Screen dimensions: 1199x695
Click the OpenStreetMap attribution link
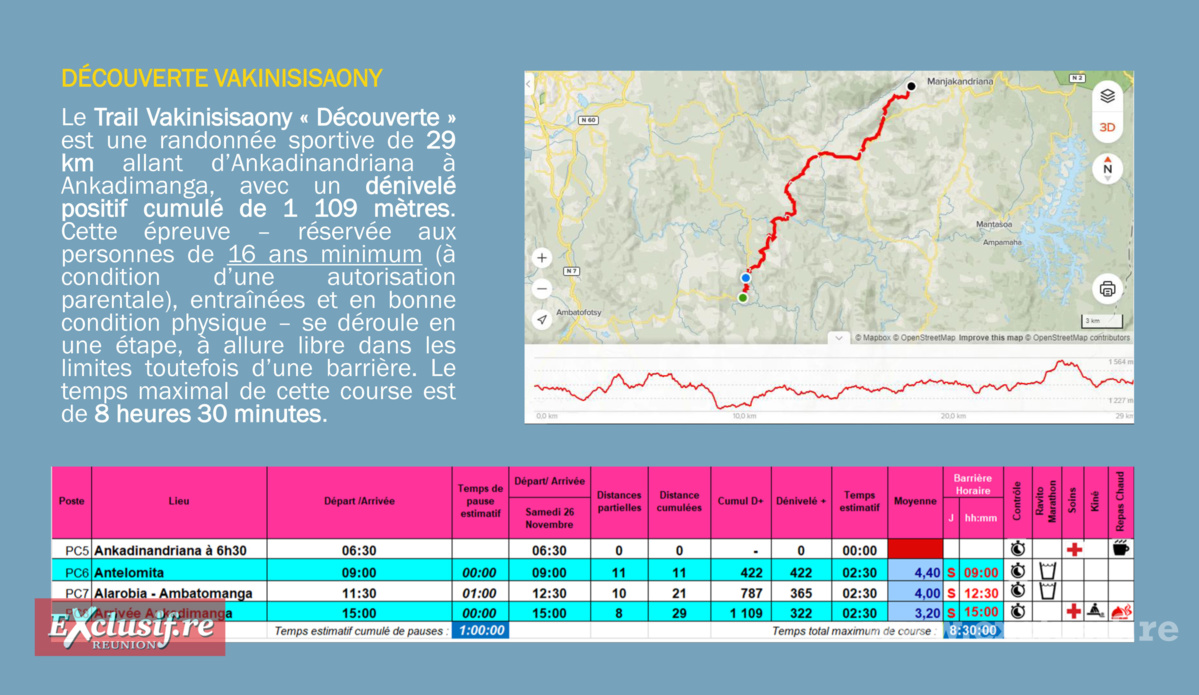pyautogui.click(x=924, y=338)
